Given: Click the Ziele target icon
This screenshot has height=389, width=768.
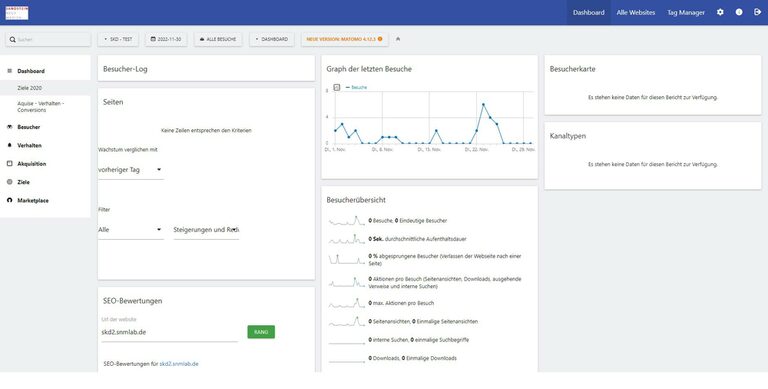Looking at the screenshot, I should (9, 182).
